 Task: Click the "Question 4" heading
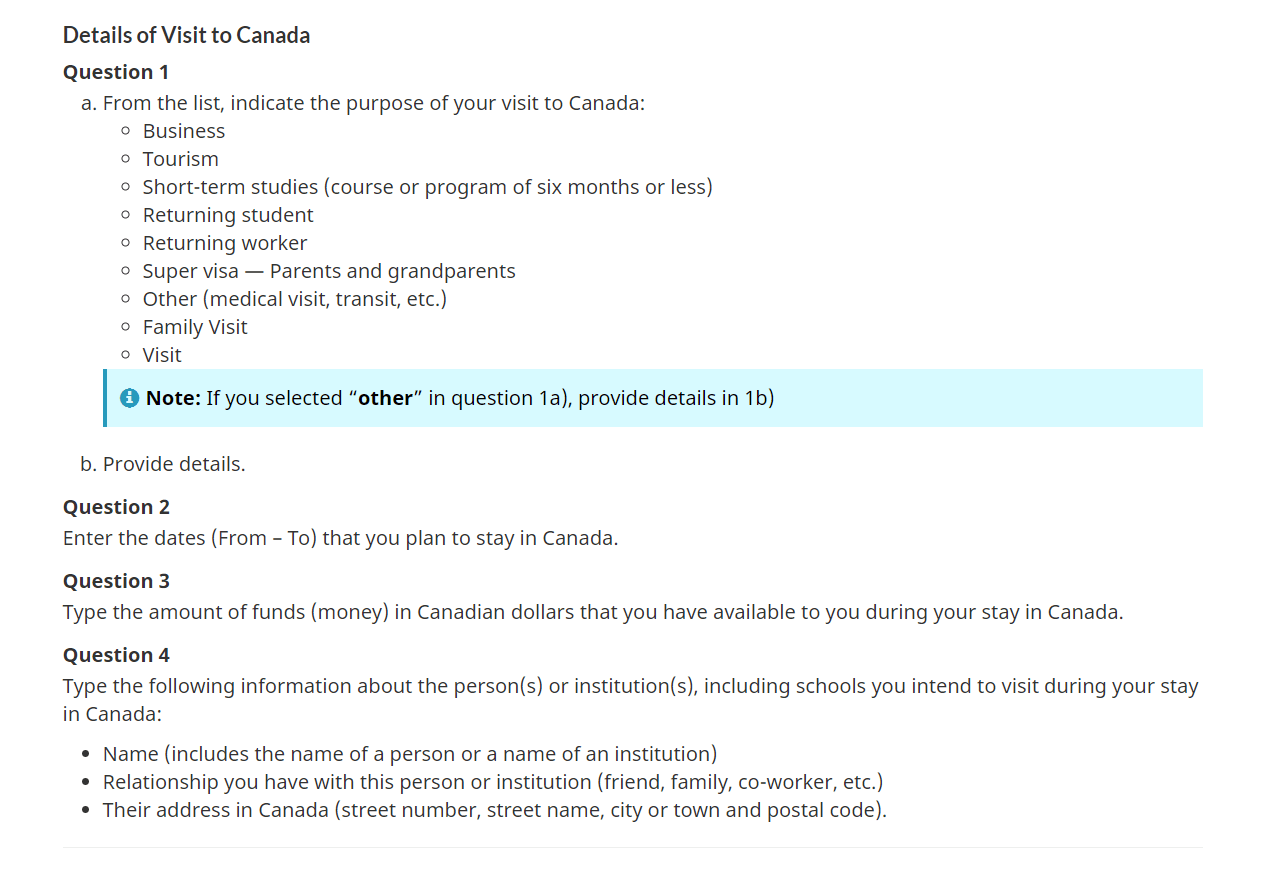[x=116, y=655]
